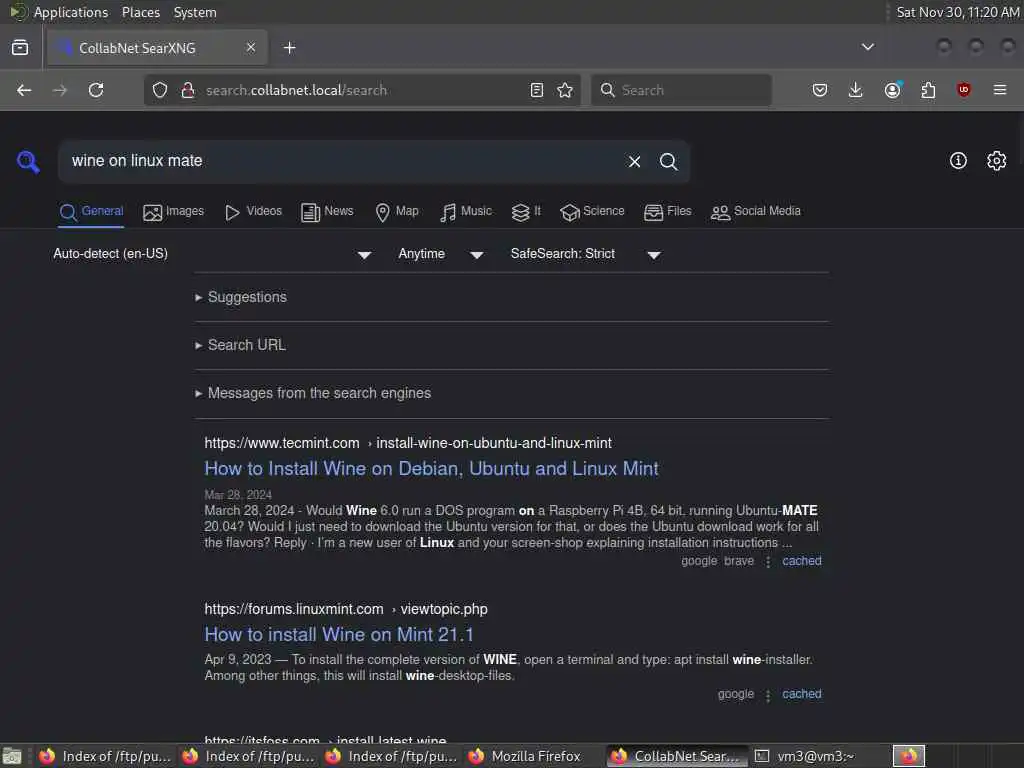The width and height of the screenshot is (1024, 768).
Task: Click the SearXNG logo magnifier icon
Action: point(28,161)
